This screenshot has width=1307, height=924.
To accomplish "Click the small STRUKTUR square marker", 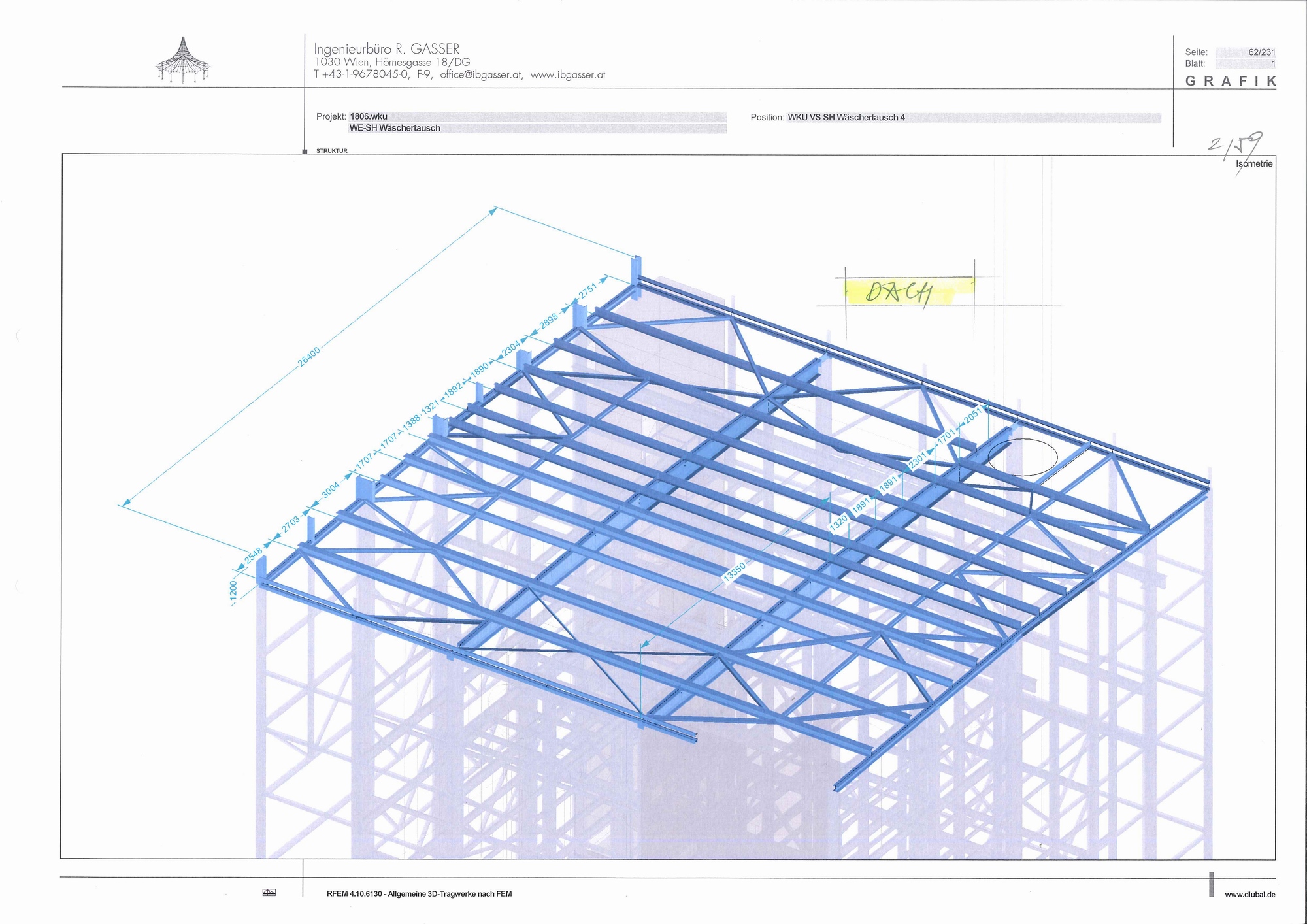I will click(305, 152).
